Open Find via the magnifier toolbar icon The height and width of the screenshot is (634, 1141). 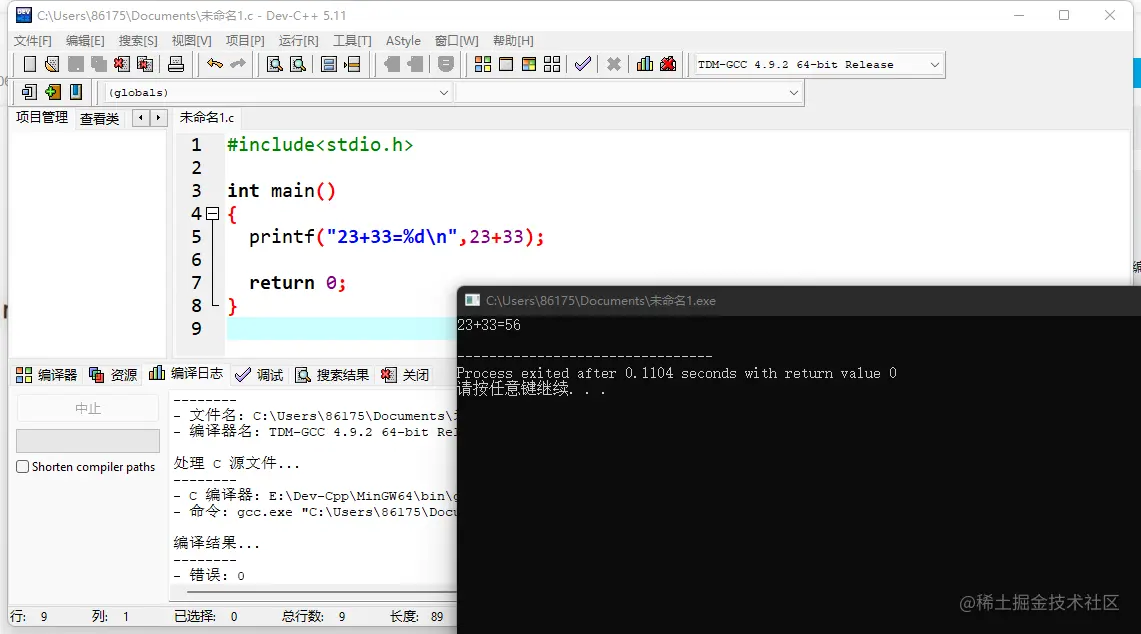274,64
